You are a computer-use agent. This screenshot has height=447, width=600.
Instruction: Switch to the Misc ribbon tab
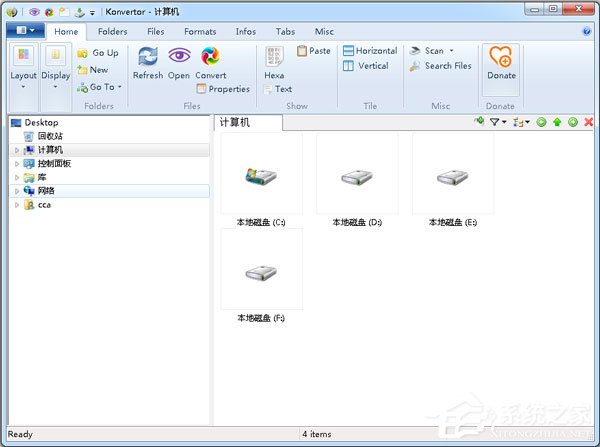[x=324, y=31]
